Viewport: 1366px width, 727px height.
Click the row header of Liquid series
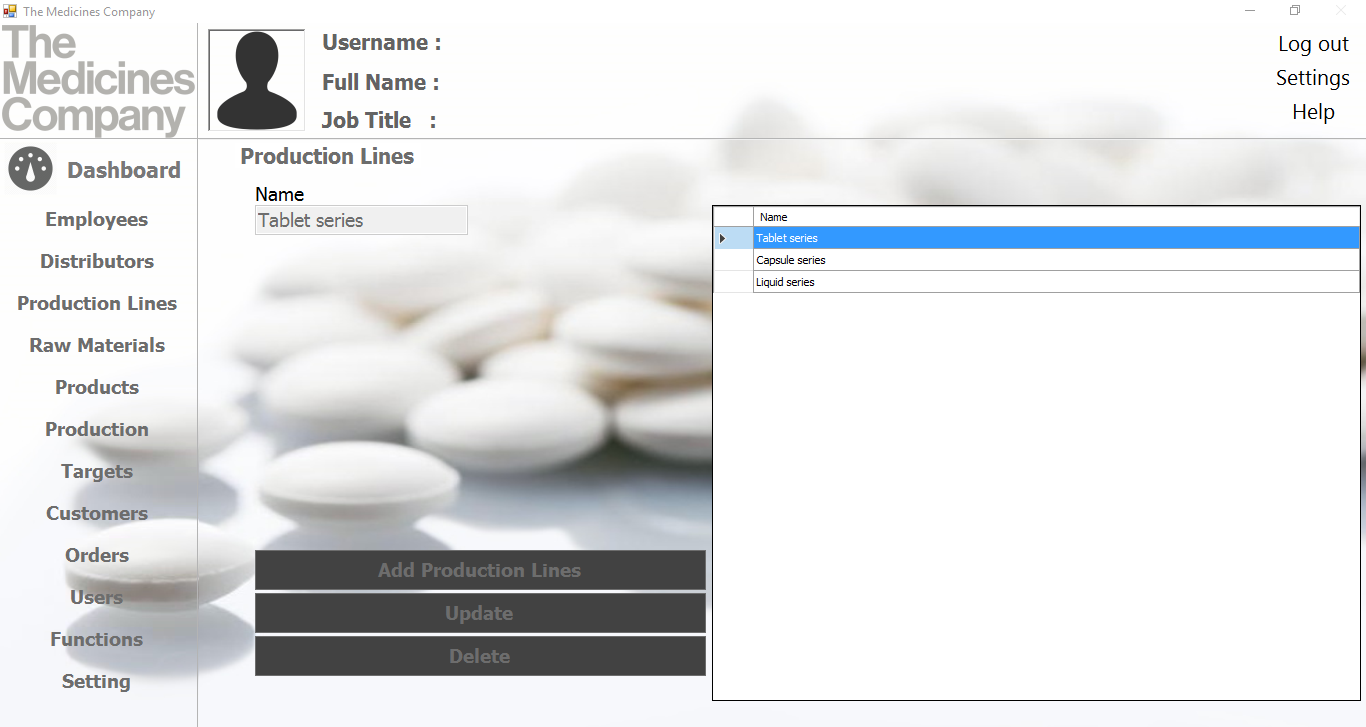pos(733,282)
